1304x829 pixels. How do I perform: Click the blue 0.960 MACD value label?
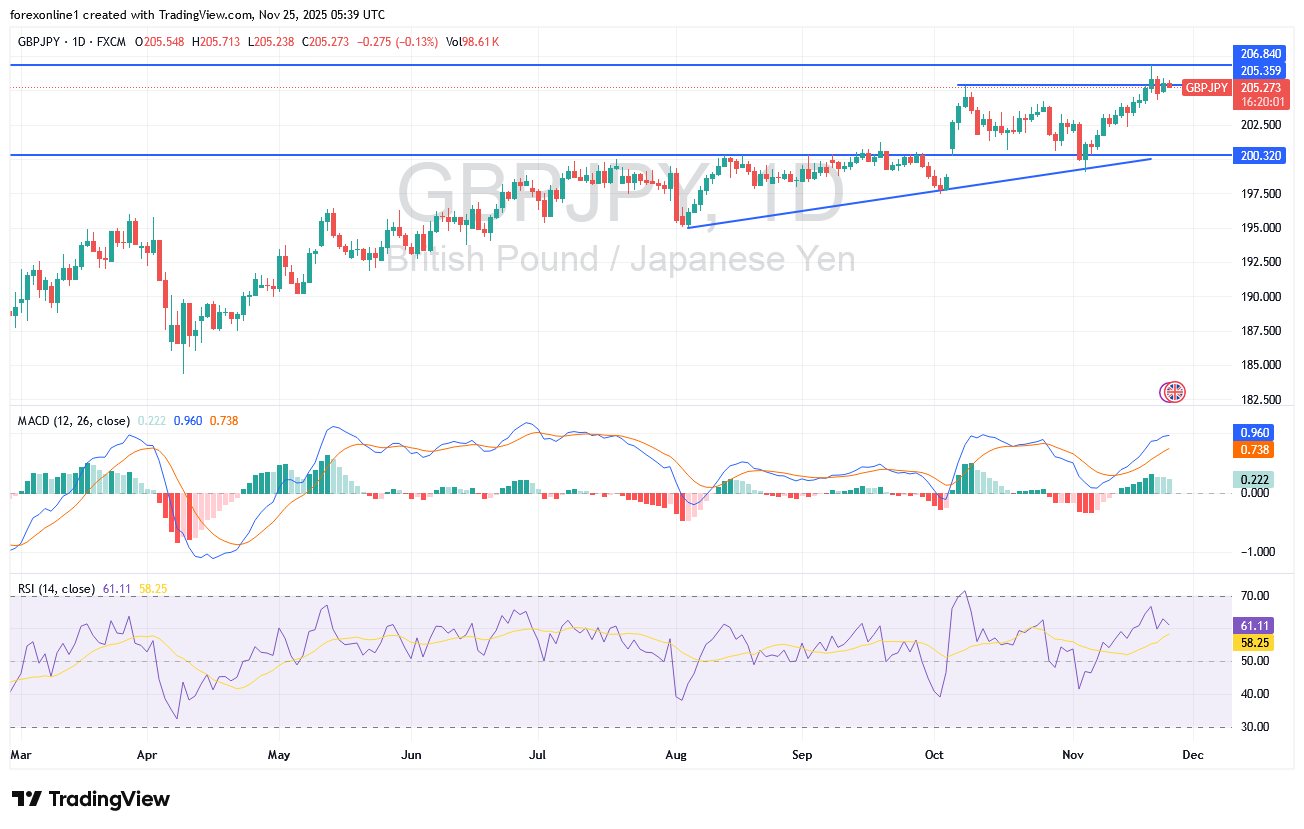click(x=1253, y=433)
